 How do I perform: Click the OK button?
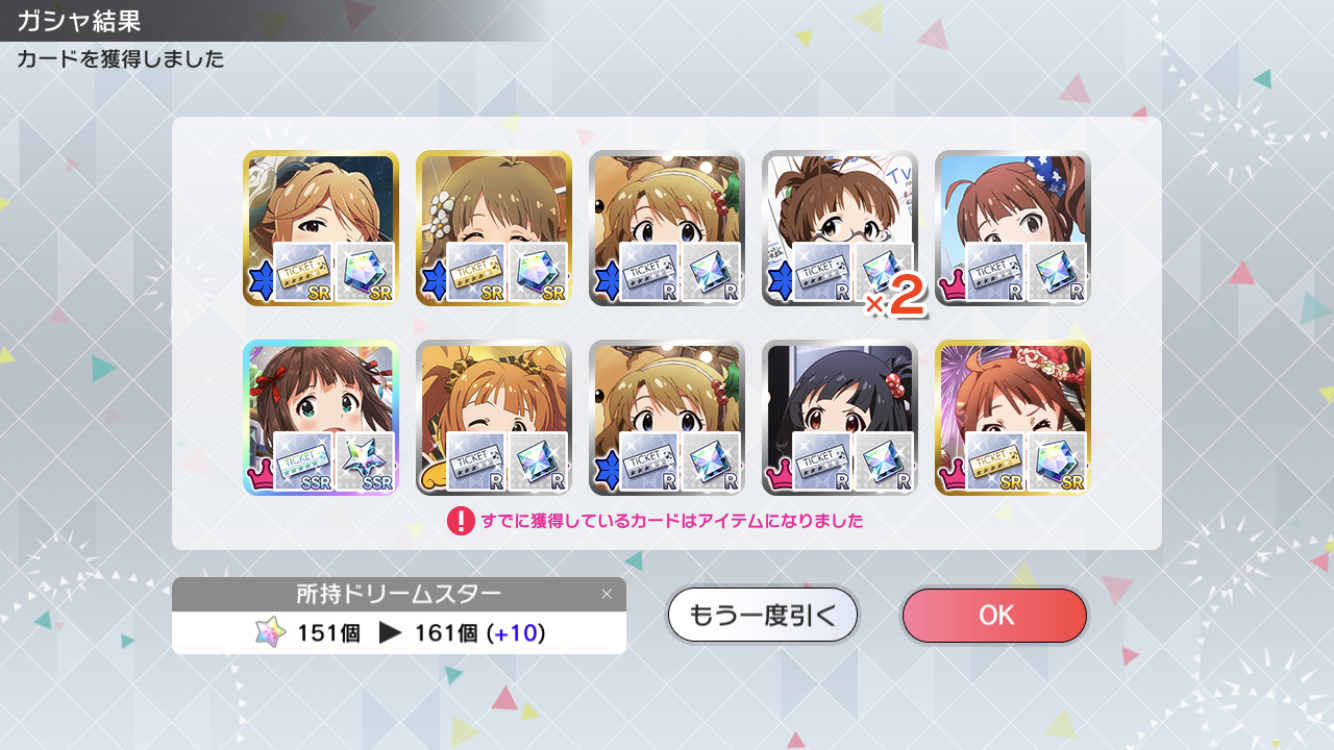994,615
